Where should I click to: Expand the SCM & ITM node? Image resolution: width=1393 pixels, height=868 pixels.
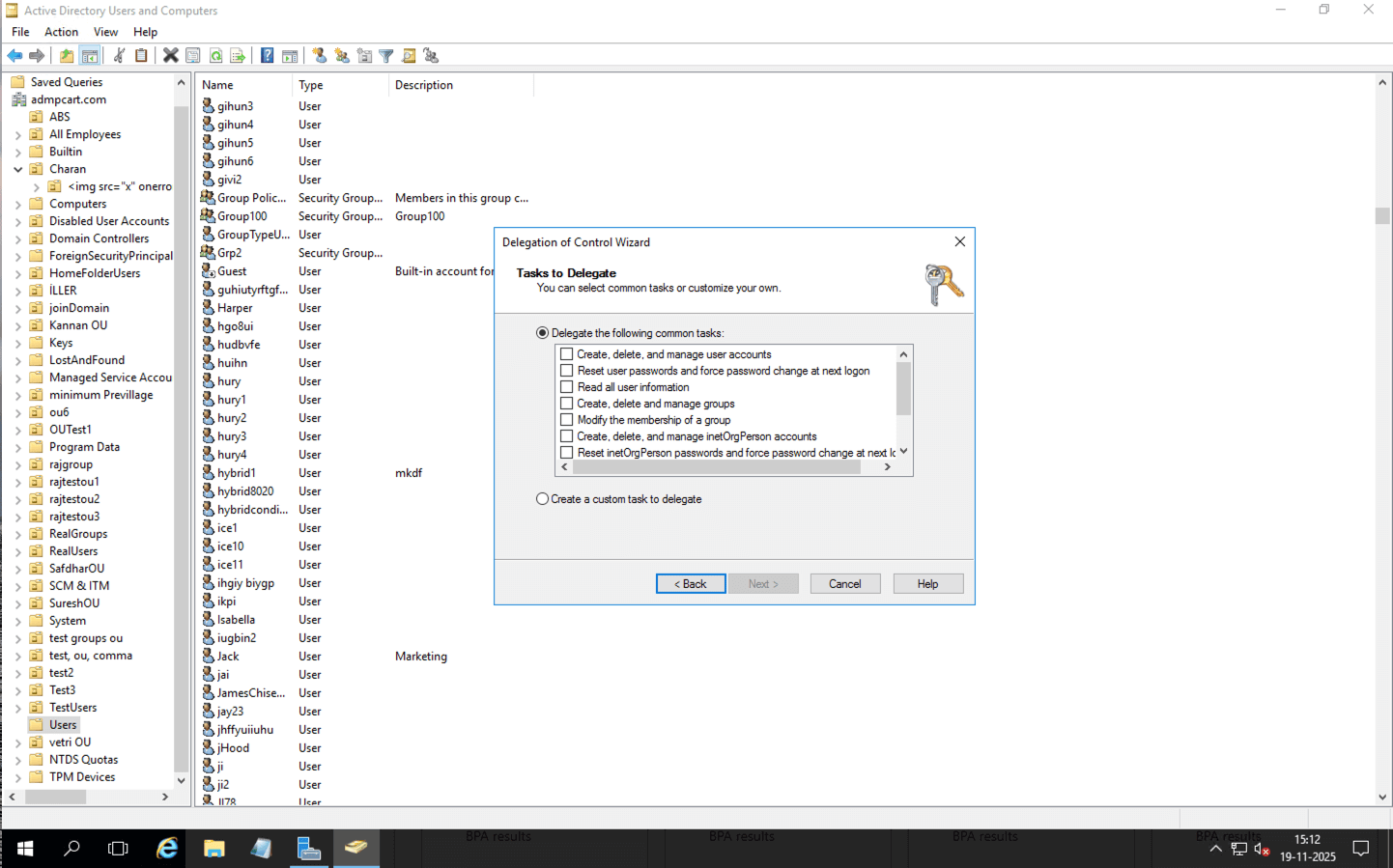pyautogui.click(x=18, y=587)
